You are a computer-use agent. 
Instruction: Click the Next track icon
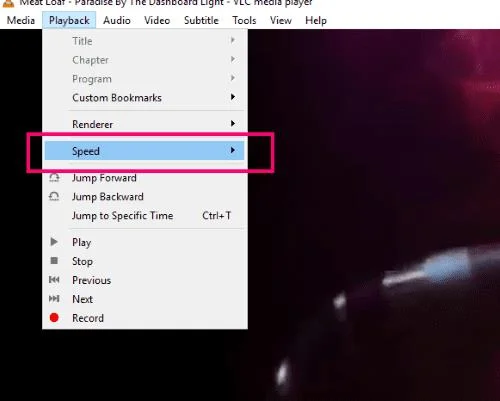[x=54, y=298]
